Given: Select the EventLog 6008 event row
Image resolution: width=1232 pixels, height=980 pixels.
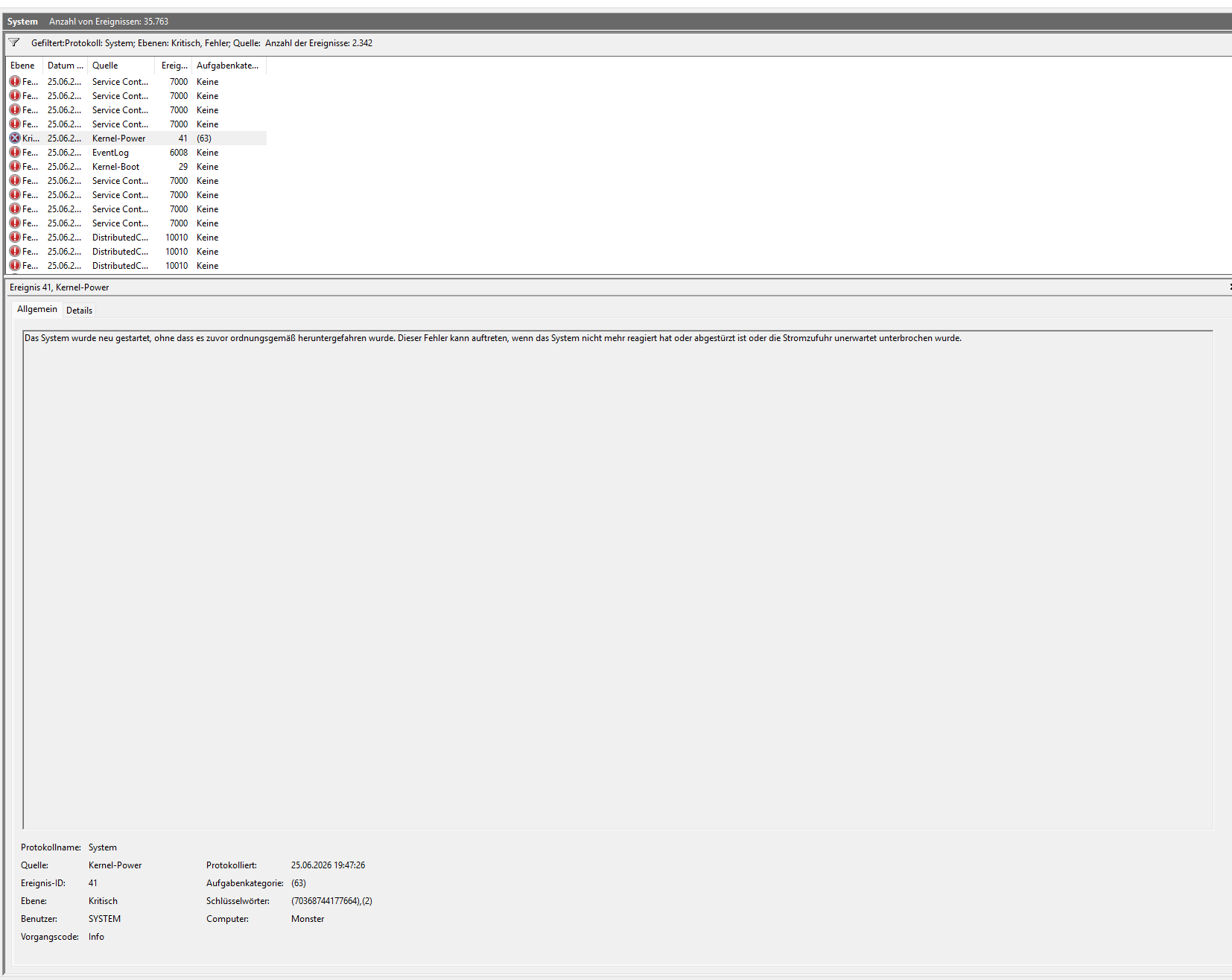Looking at the screenshot, I should 137,153.
